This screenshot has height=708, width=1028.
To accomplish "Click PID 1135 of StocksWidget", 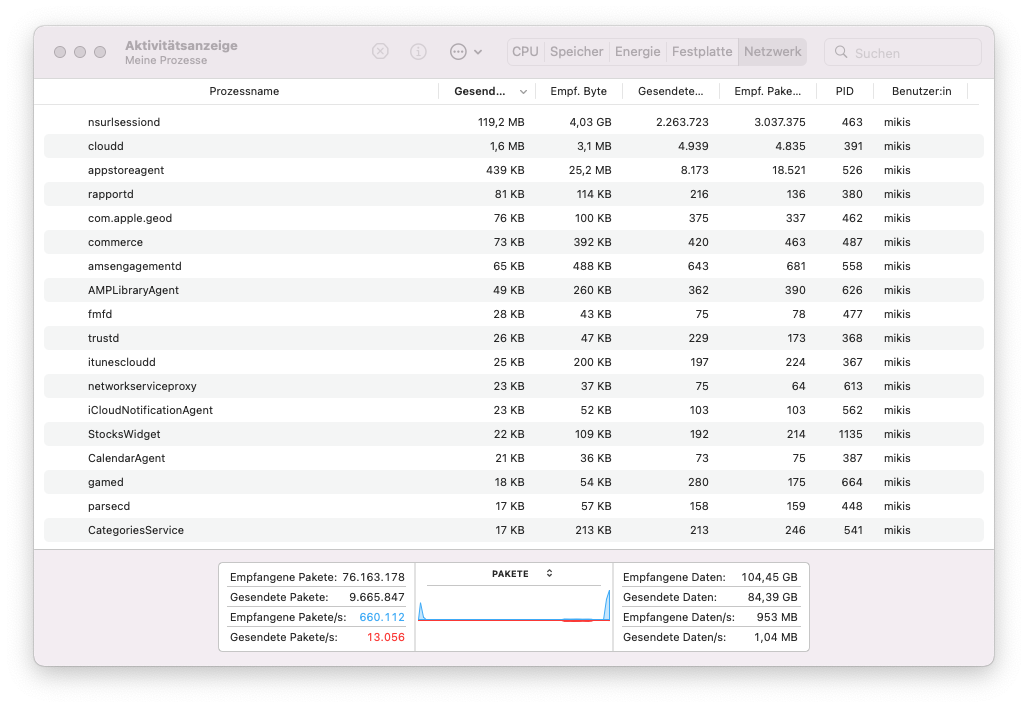I will tap(850, 434).
